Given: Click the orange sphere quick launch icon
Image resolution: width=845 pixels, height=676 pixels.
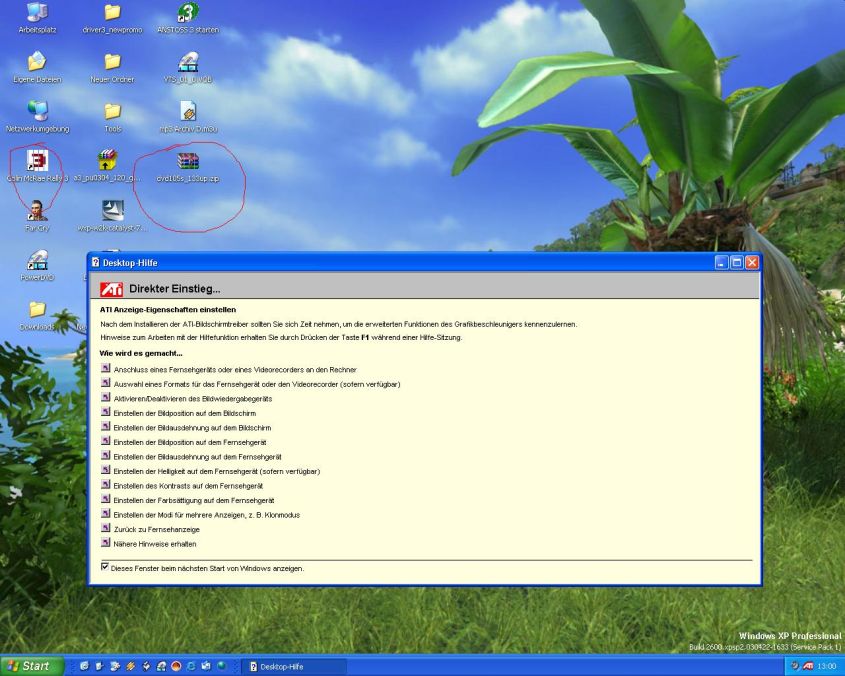Looking at the screenshot, I should tap(176, 666).
